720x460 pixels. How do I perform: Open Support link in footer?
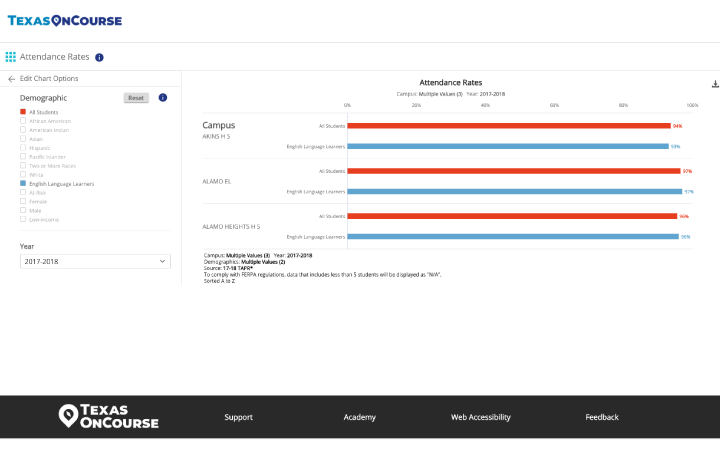[238, 417]
